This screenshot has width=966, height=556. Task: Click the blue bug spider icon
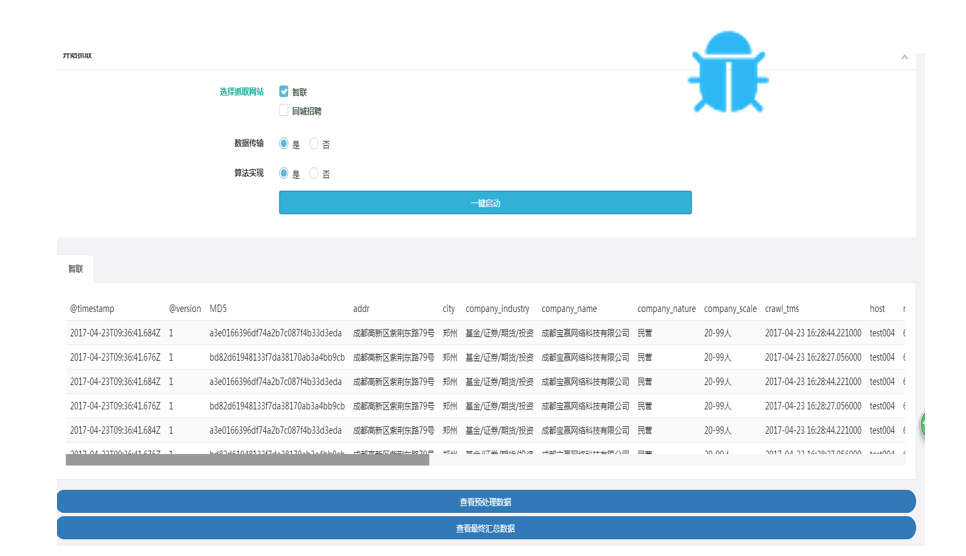(x=727, y=72)
